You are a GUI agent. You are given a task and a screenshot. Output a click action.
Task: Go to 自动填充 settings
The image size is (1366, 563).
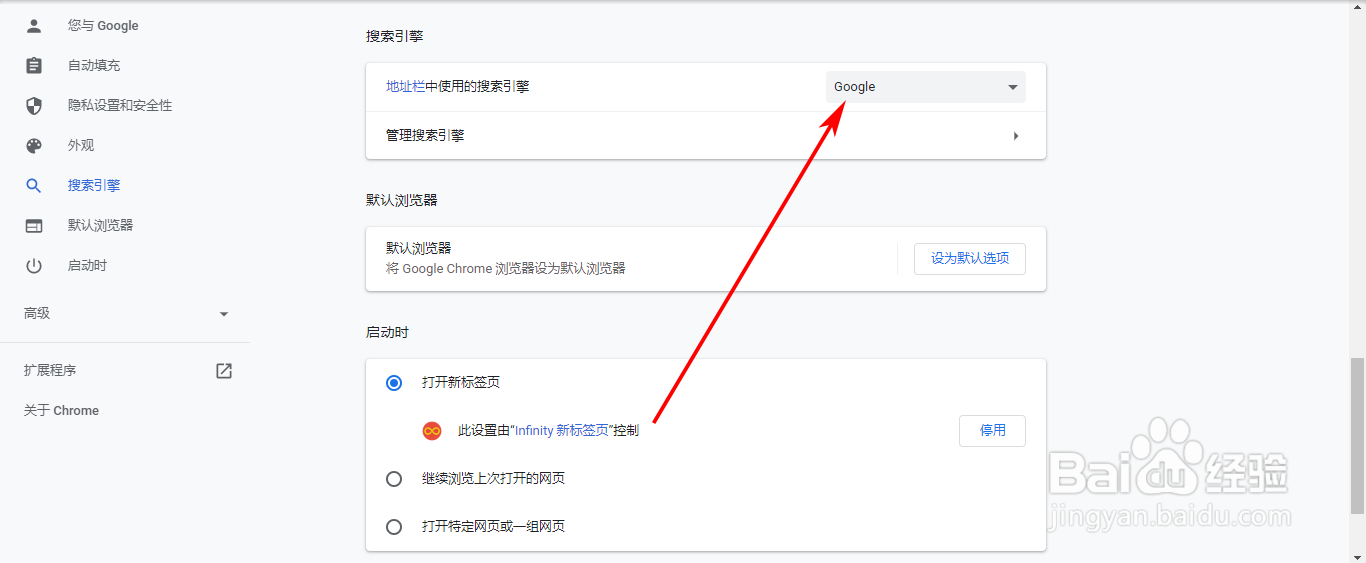pyautogui.click(x=94, y=66)
